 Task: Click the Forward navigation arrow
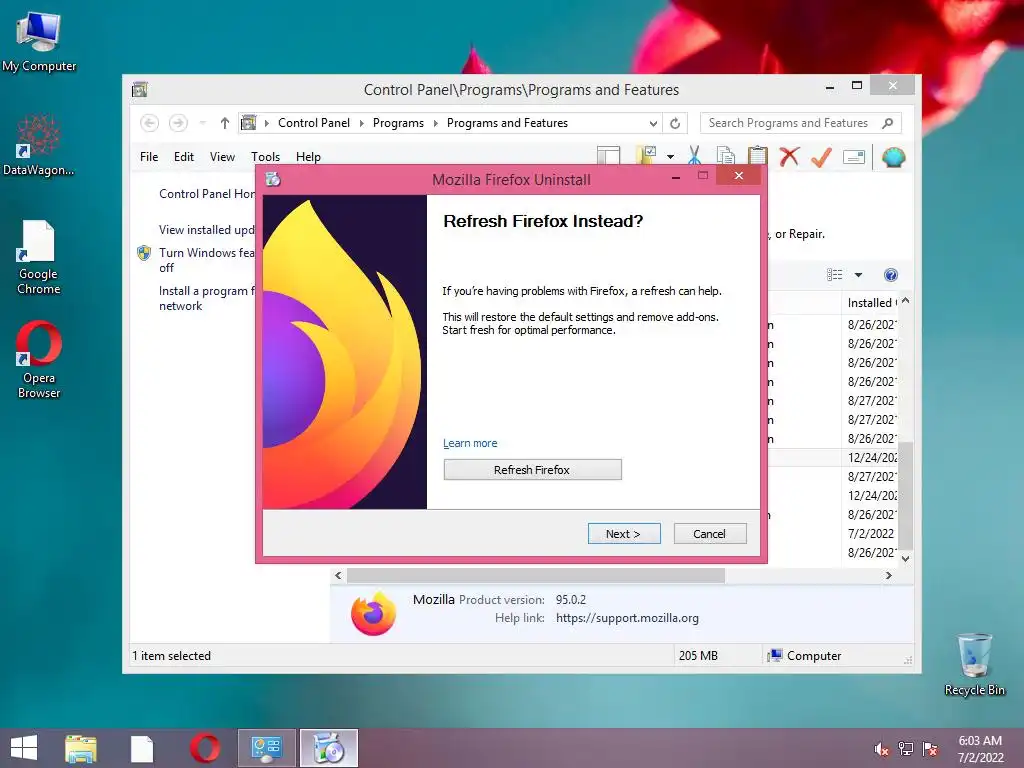tap(178, 123)
